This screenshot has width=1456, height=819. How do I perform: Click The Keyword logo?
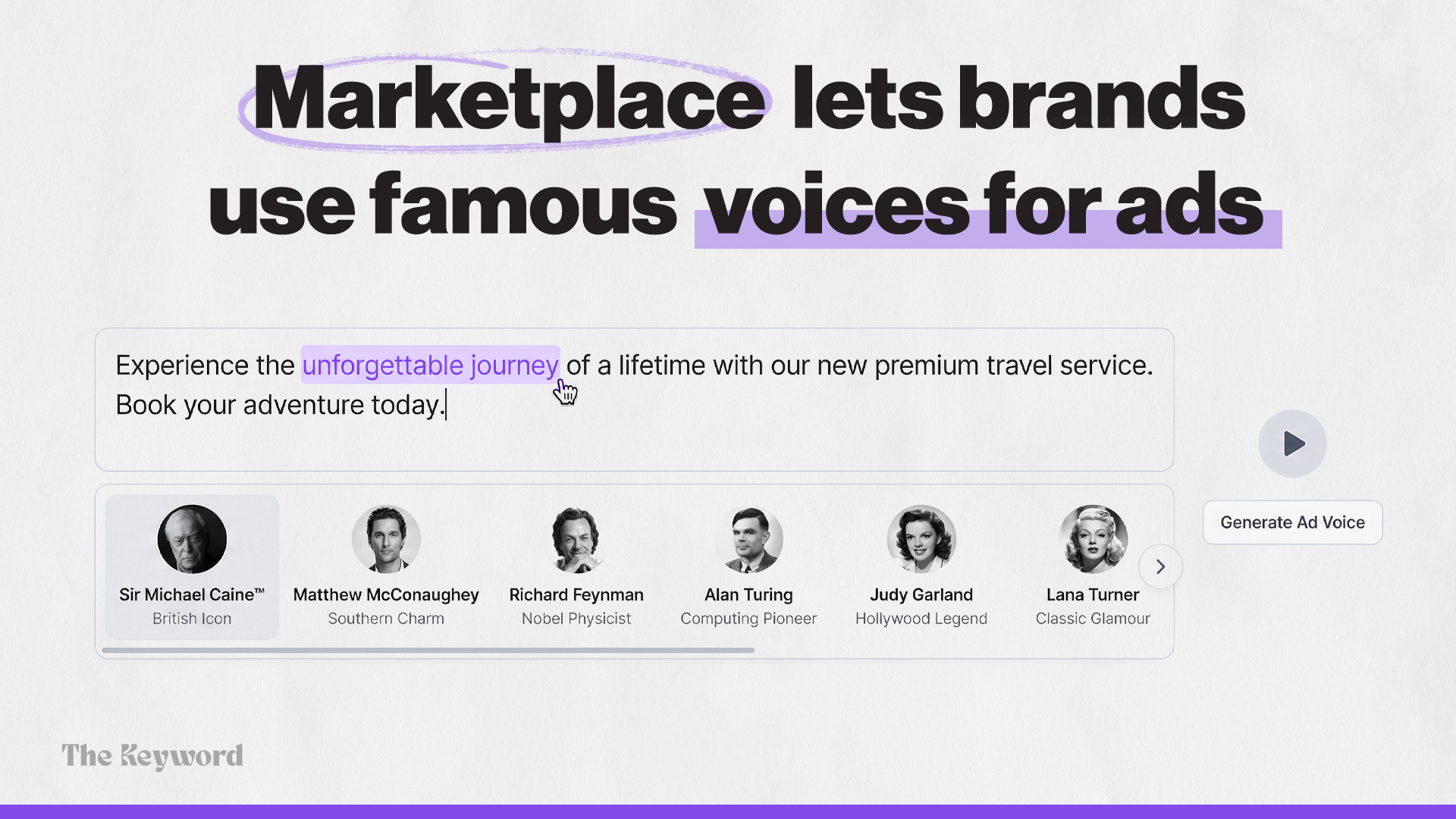pos(152,756)
